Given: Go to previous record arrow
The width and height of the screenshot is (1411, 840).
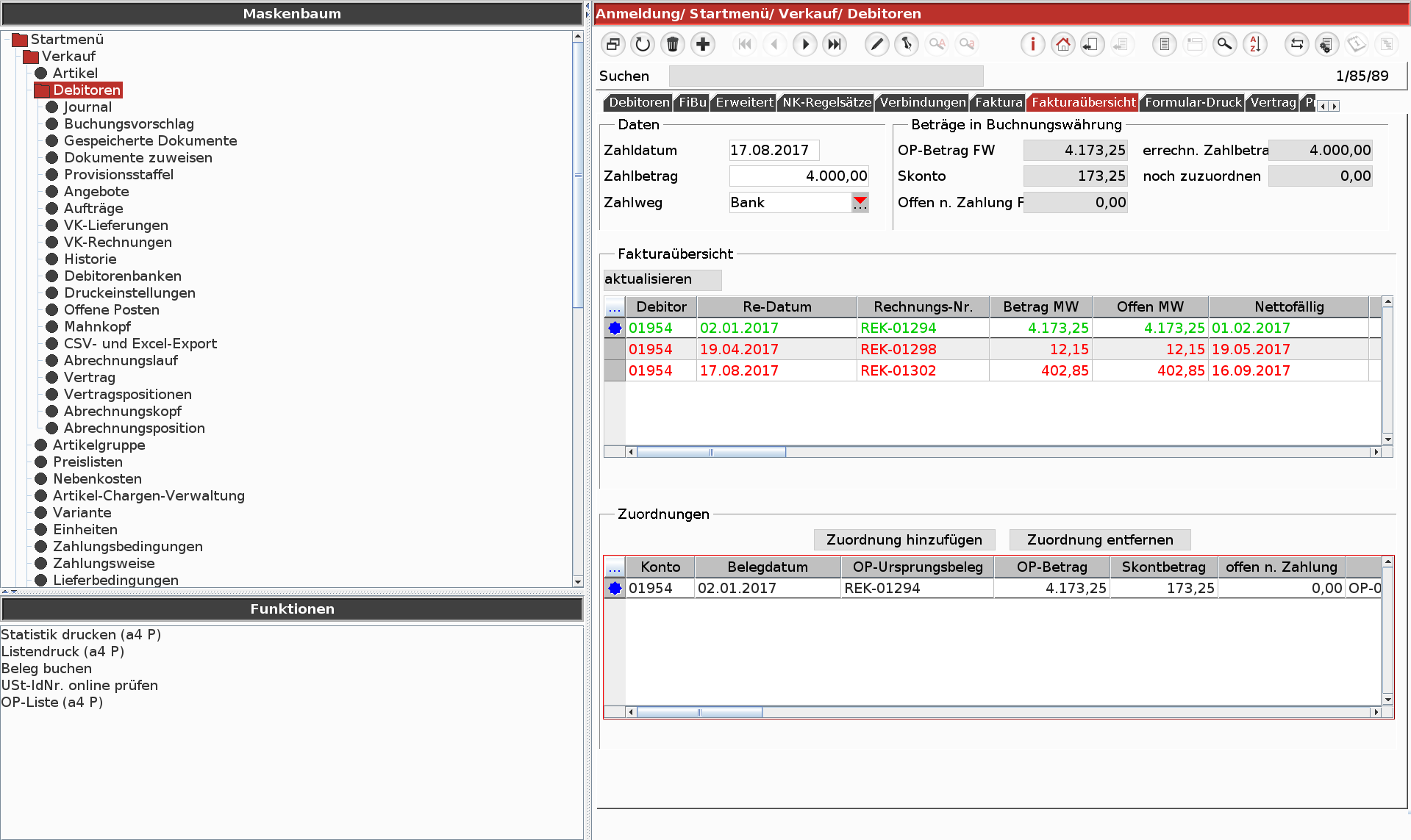Looking at the screenshot, I should (x=774, y=45).
